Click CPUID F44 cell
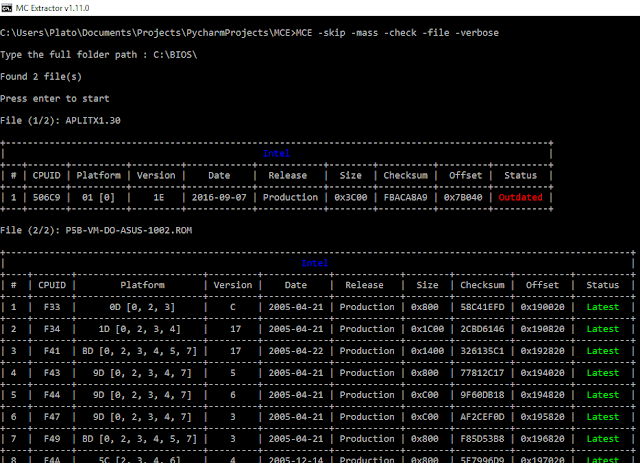640x463 pixels. click(x=52, y=395)
